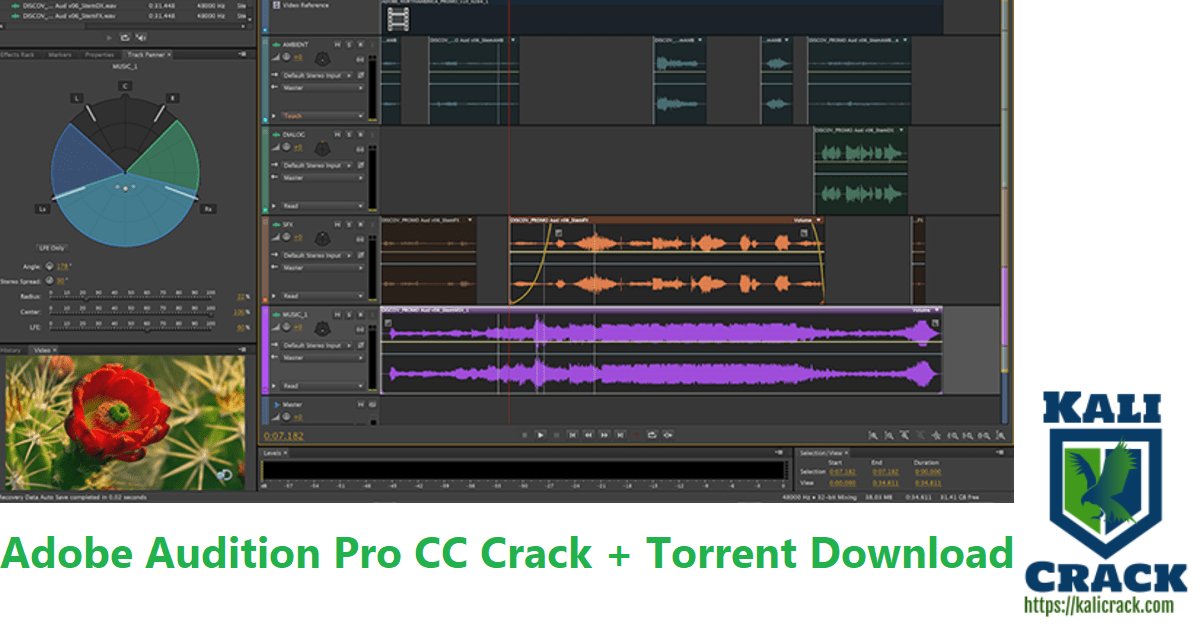Click the Files panel preview Play icon
Viewport: 1200px width, 628px height.
pyautogui.click(x=109, y=38)
